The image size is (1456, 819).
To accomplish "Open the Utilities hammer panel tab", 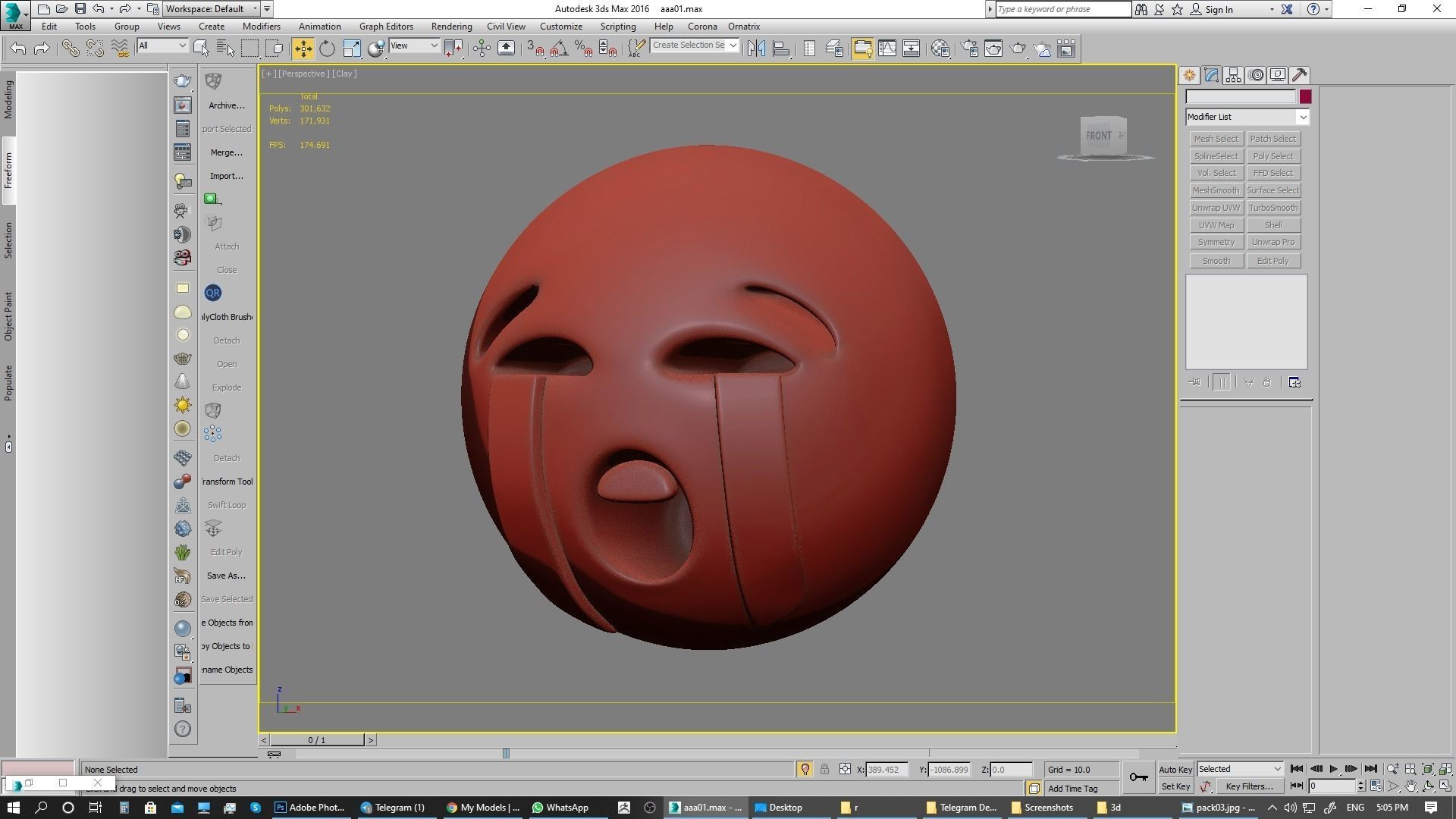I will (1300, 75).
